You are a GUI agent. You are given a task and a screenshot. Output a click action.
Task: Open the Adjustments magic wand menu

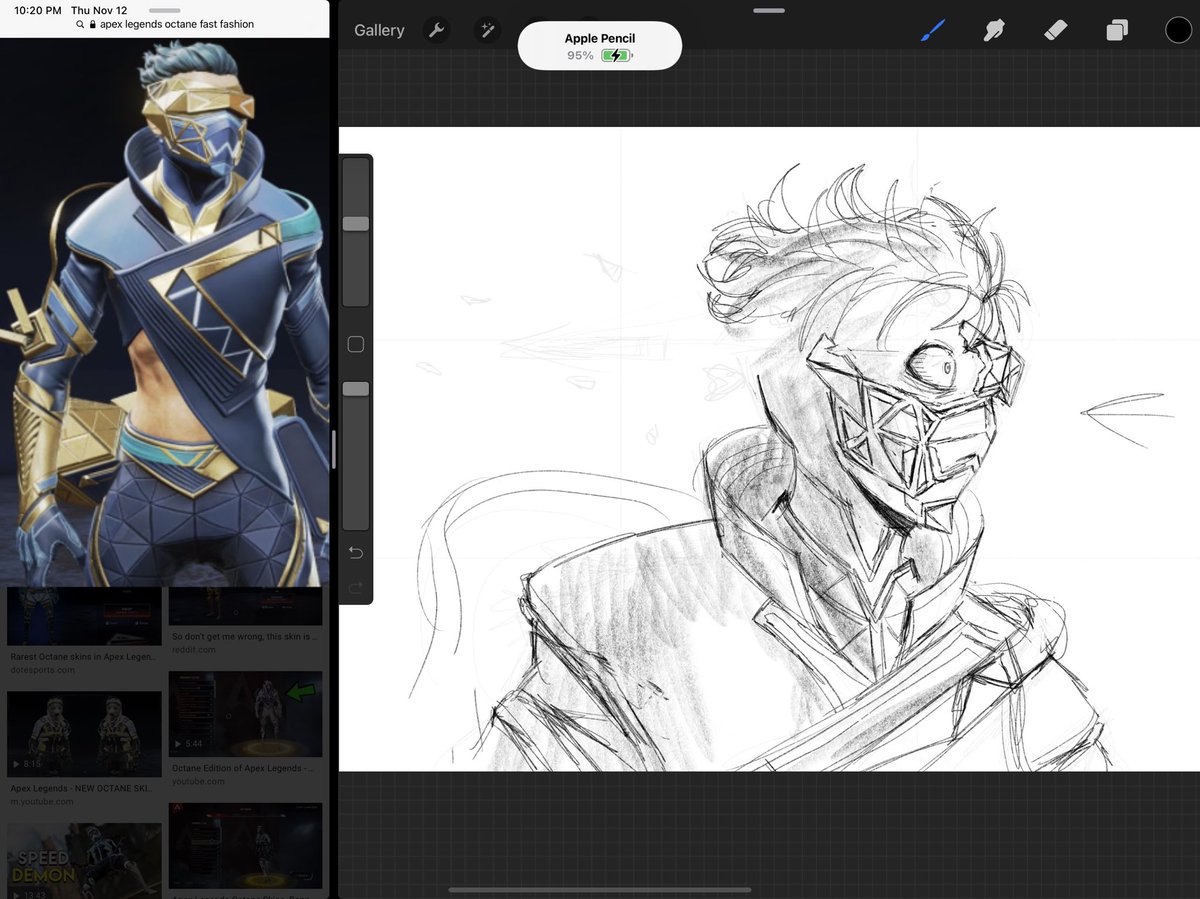click(x=487, y=30)
